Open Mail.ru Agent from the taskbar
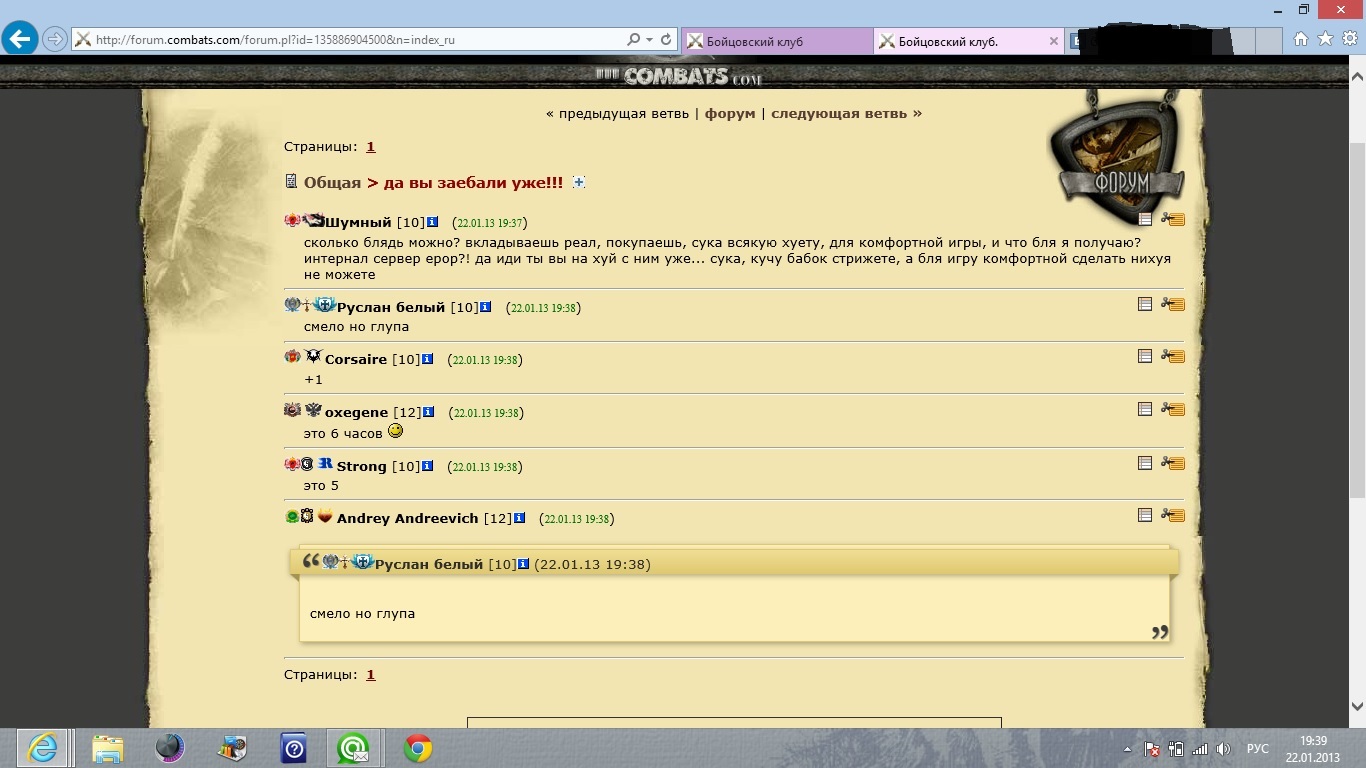This screenshot has height=768, width=1366. click(352, 748)
